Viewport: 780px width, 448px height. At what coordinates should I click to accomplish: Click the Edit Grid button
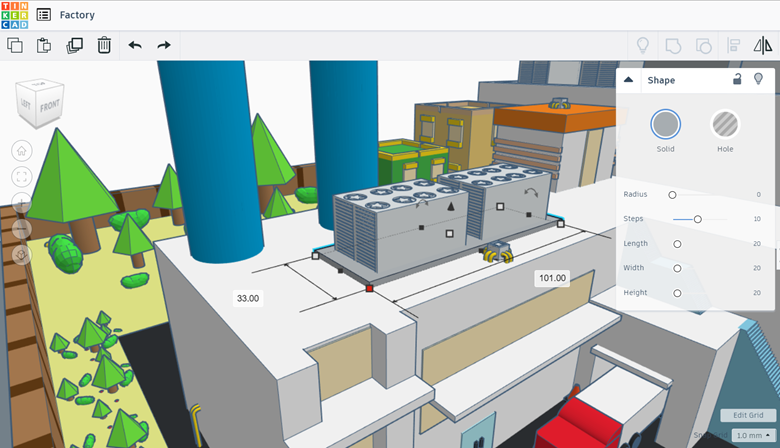pos(748,415)
